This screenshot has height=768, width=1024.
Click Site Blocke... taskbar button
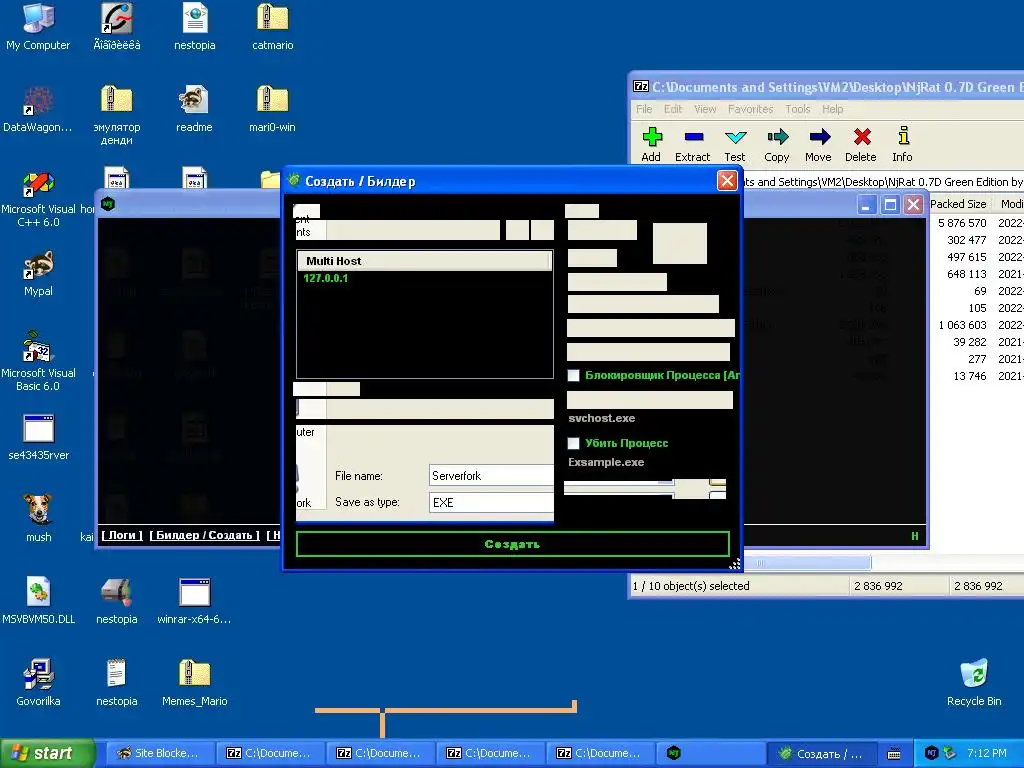click(160, 753)
